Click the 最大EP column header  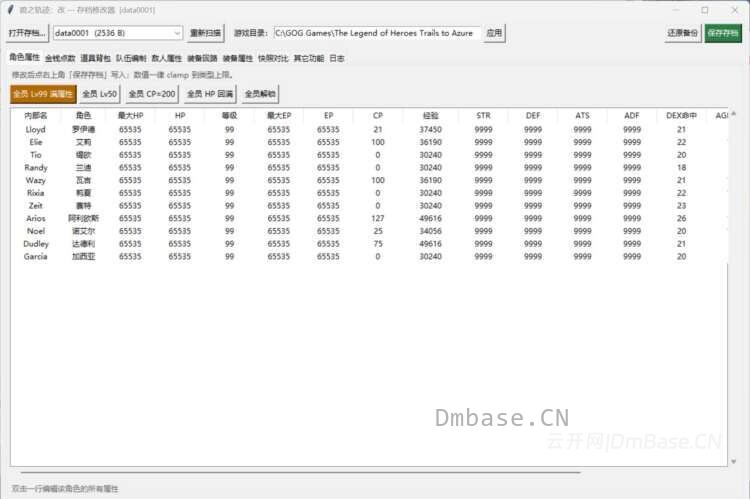click(279, 115)
